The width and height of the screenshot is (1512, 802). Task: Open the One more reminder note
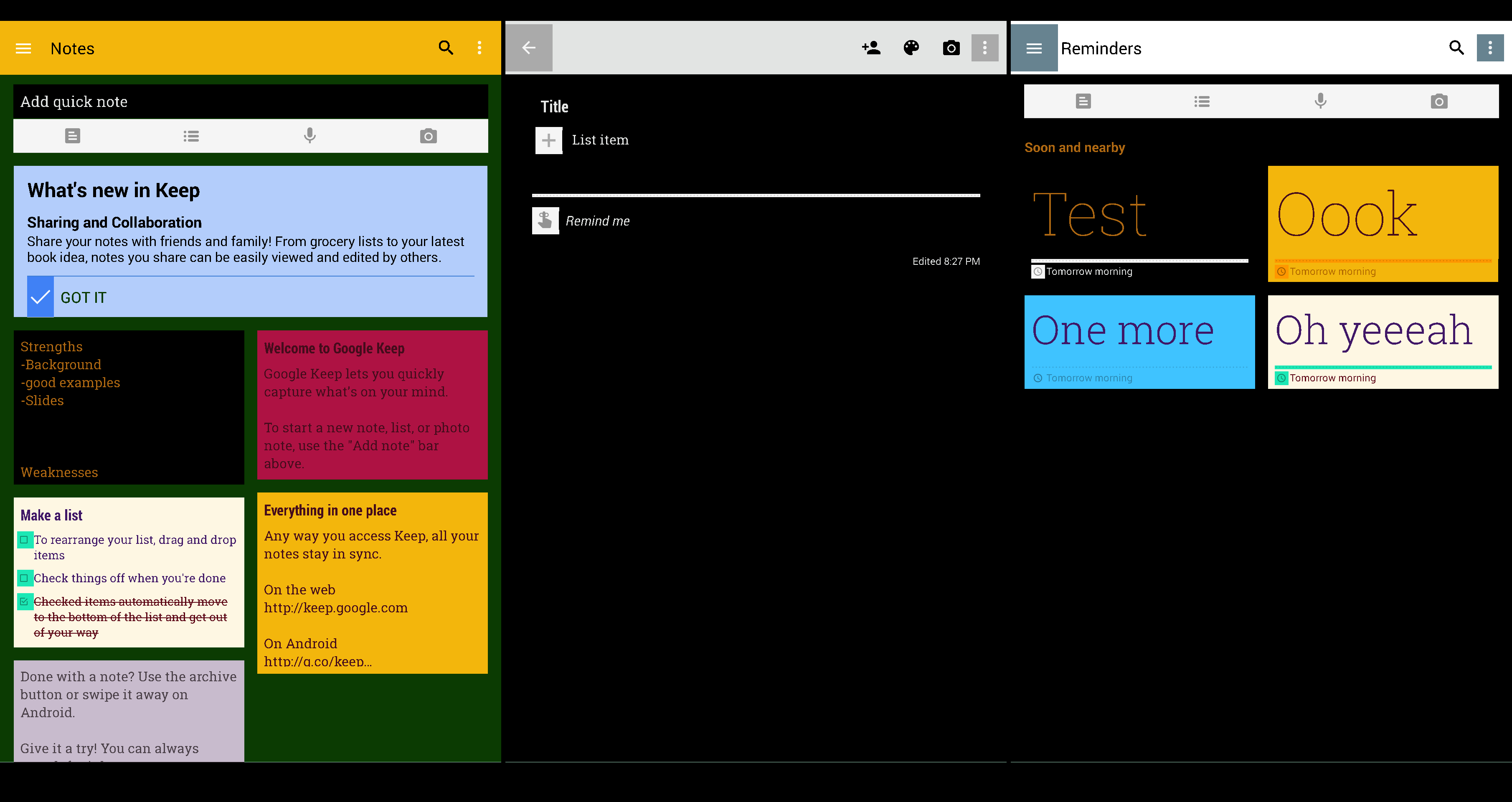1139,342
